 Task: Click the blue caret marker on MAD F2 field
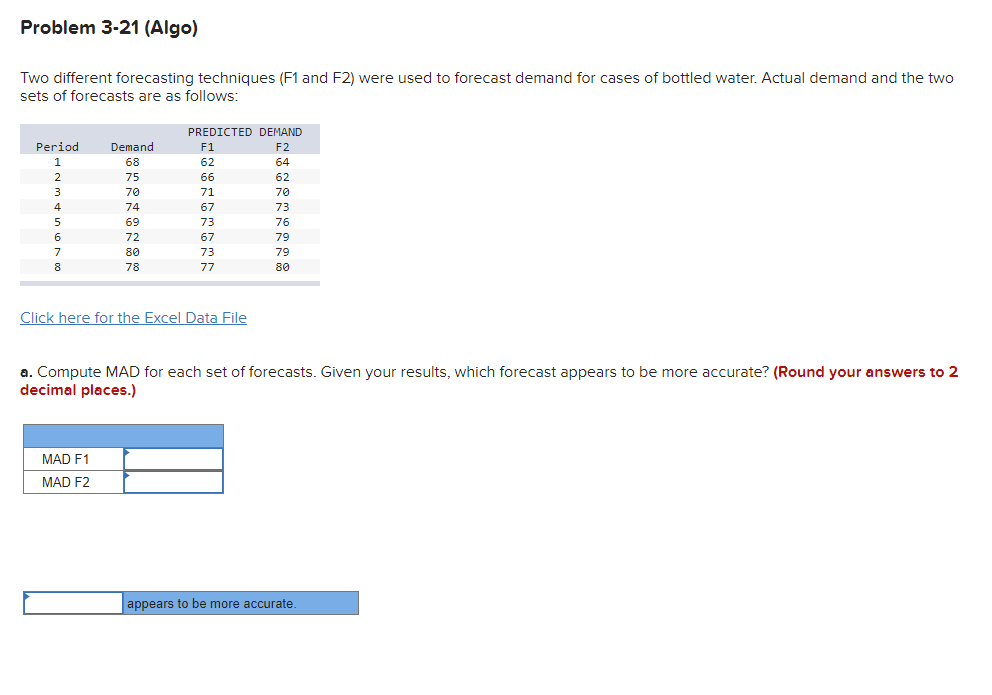click(126, 477)
